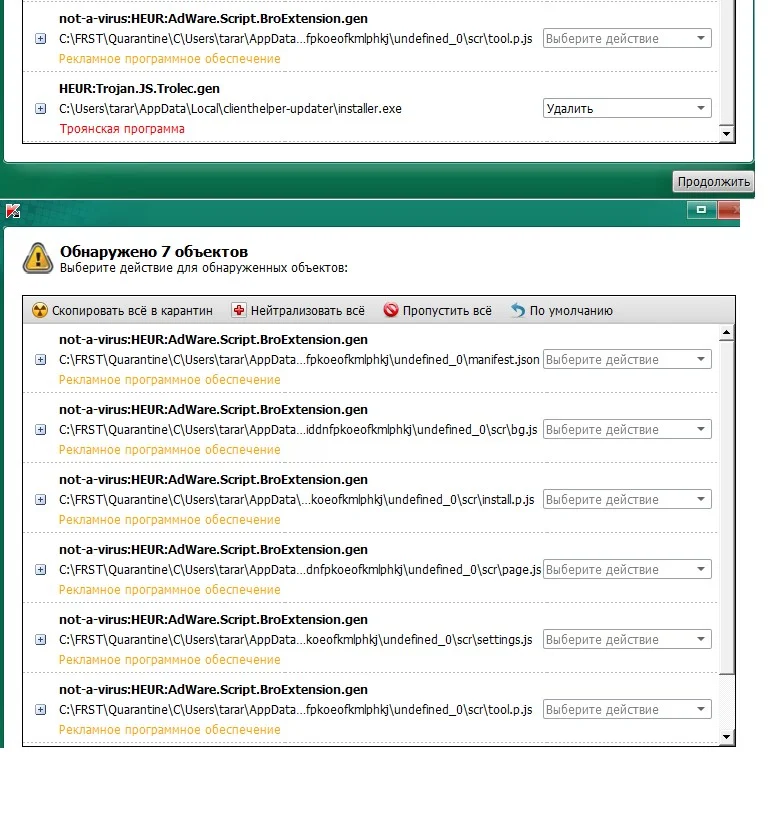Viewport: 770px width, 815px height.
Task: Click the red Skip all prohibition icon
Action: click(x=391, y=311)
